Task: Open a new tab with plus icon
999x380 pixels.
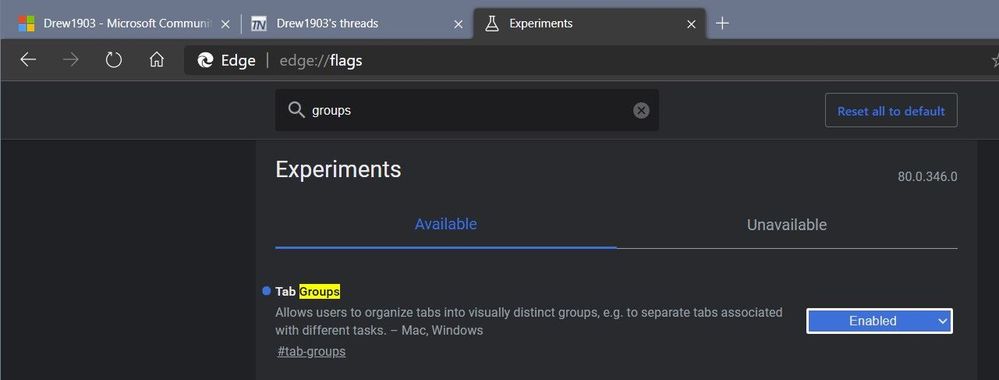Action: pyautogui.click(x=722, y=24)
